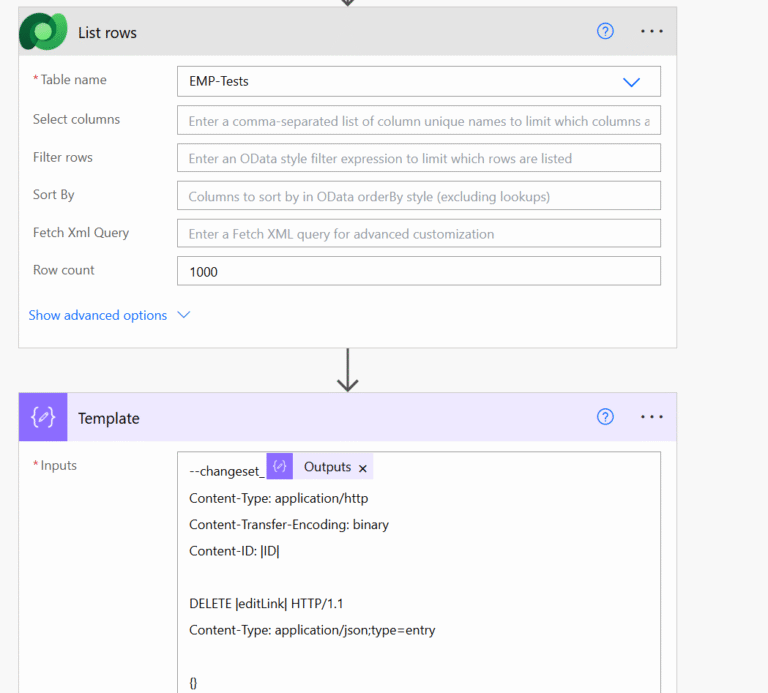The width and height of the screenshot is (768, 693).
Task: Click the Sort By label
Action: [x=53, y=194]
